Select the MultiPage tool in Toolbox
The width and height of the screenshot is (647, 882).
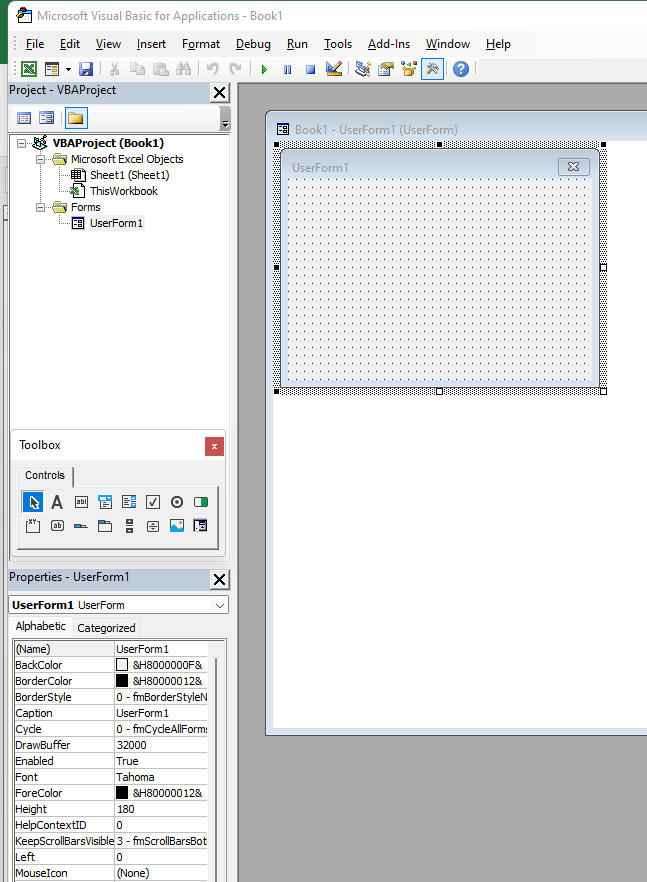105,526
